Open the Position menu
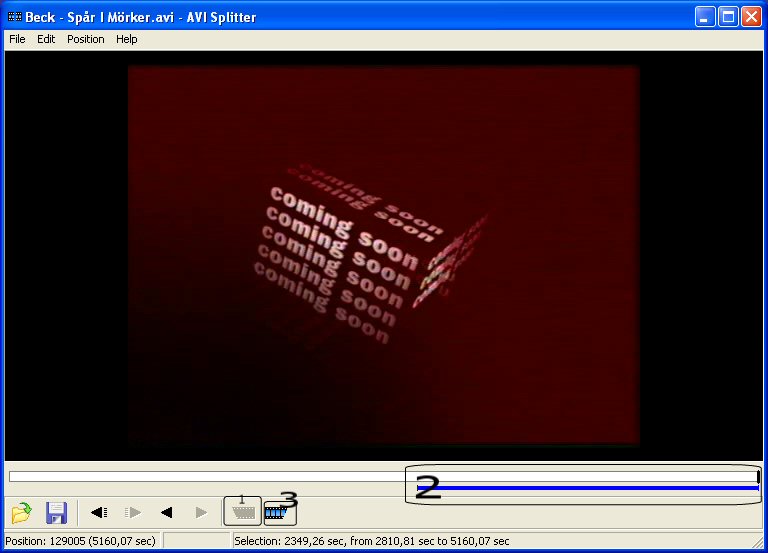Screen dimensions: 768x553 [x=85, y=39]
